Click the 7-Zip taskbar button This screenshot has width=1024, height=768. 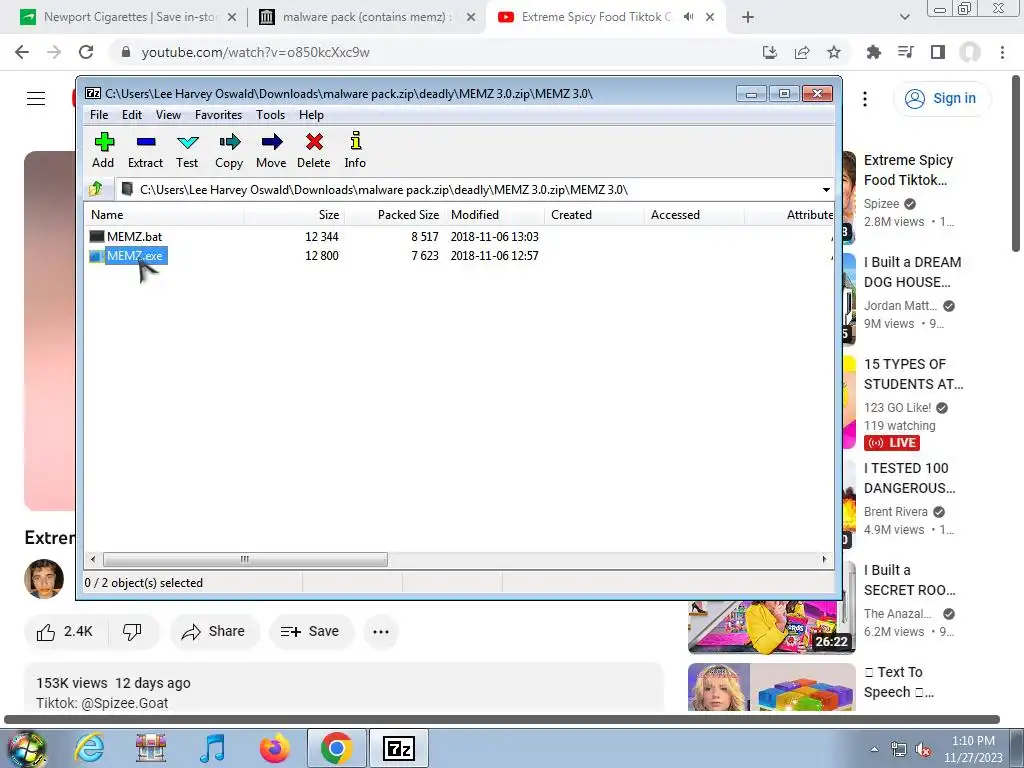(399, 748)
